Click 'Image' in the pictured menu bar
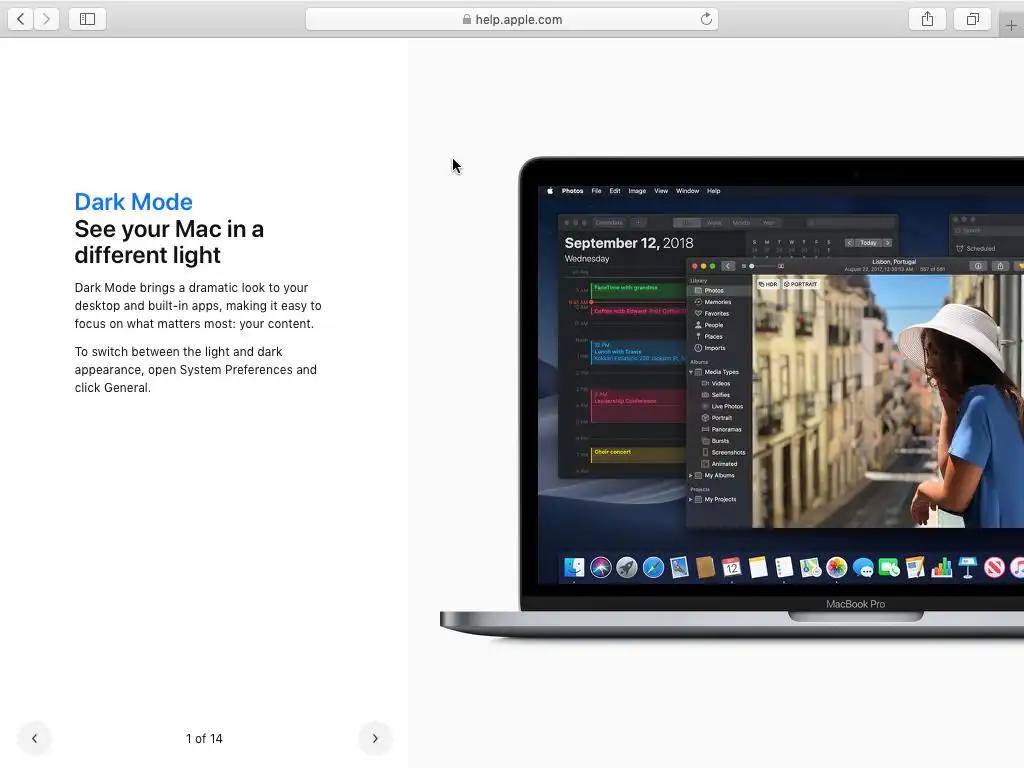This screenshot has width=1024, height=768. coord(637,191)
